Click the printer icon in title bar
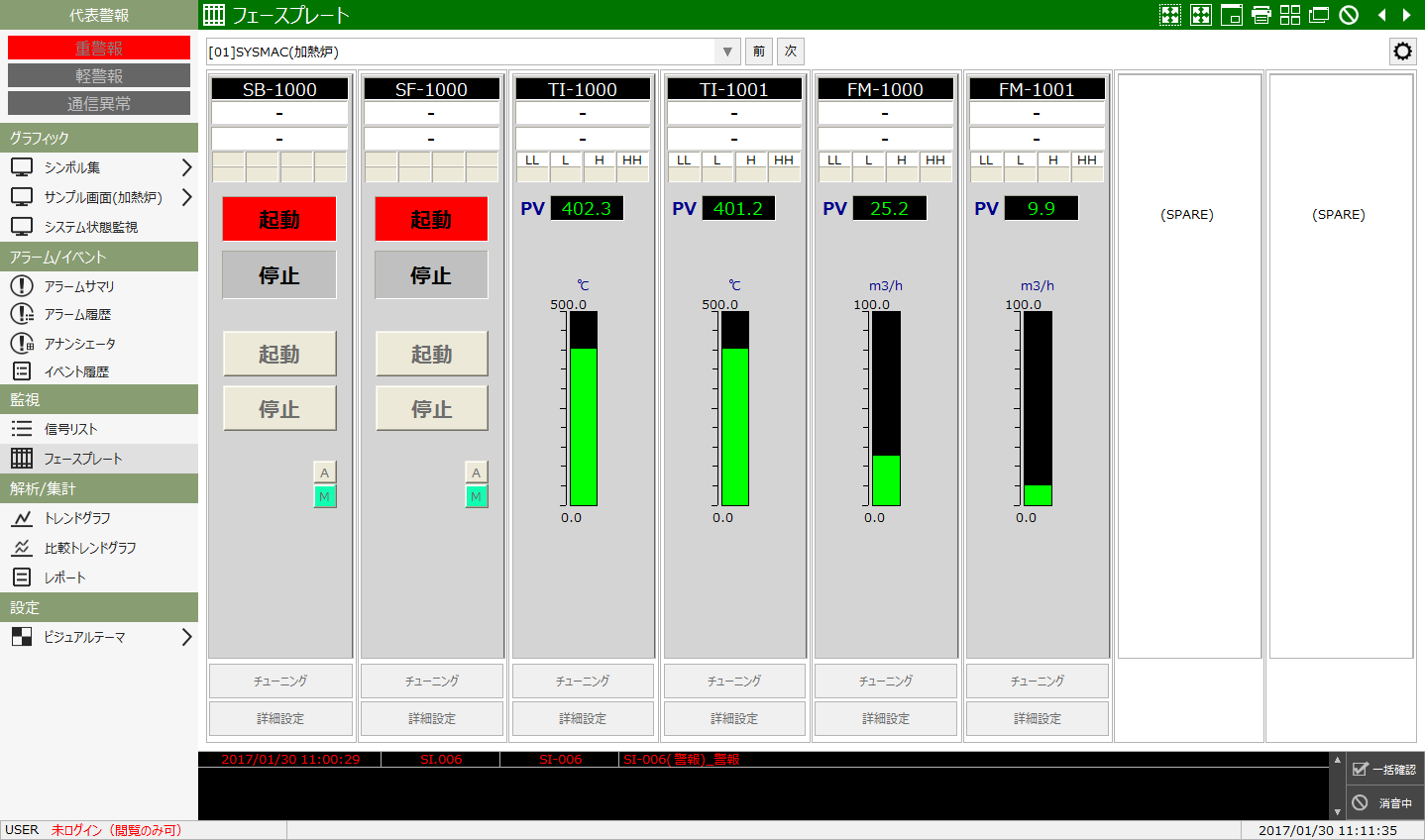This screenshot has width=1425, height=840. (x=1261, y=15)
